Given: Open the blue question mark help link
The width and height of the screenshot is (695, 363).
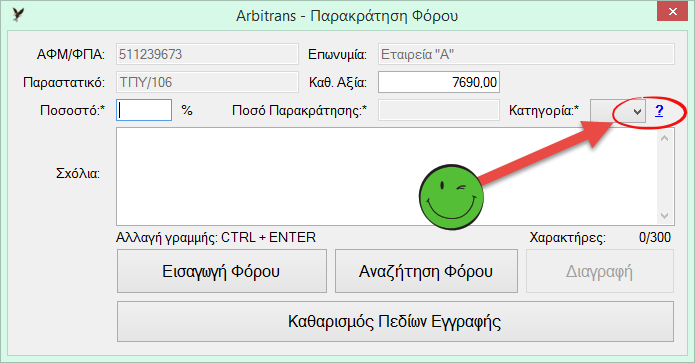Looking at the screenshot, I should 659,110.
